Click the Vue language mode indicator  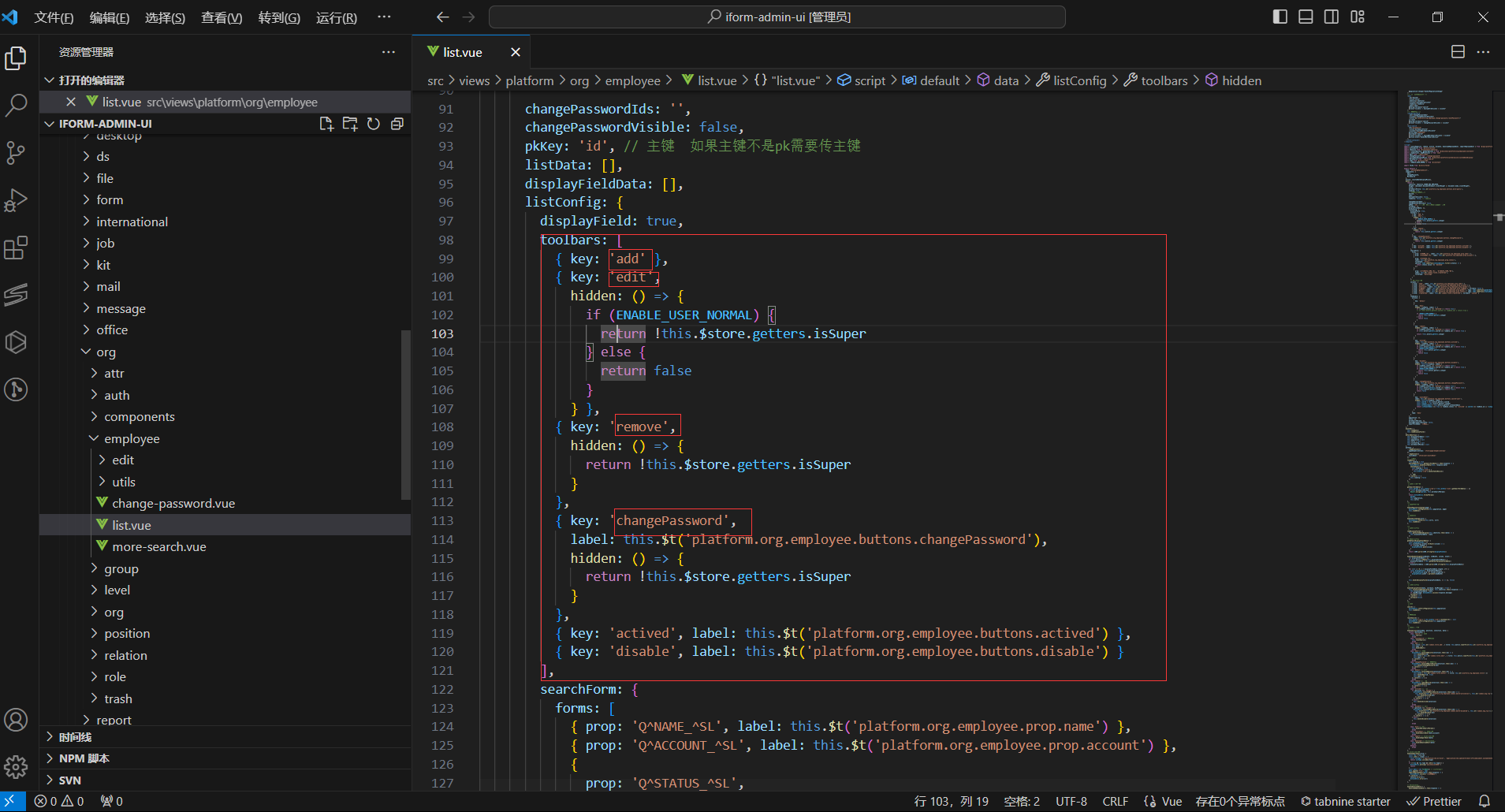[x=1171, y=801]
